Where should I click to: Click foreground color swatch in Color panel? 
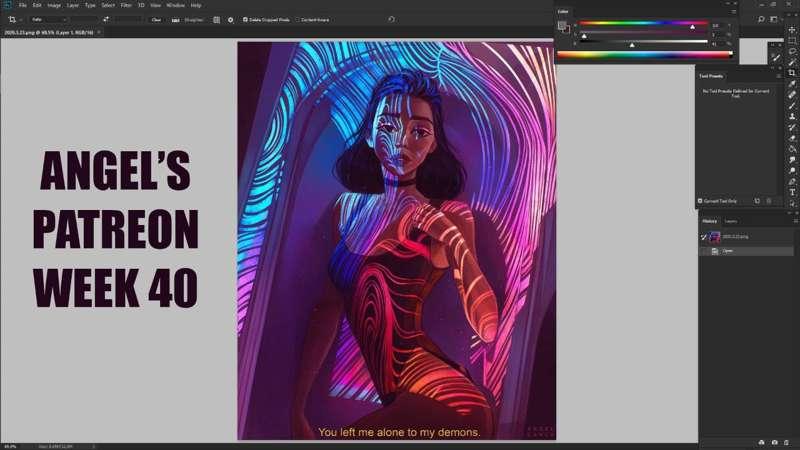click(562, 25)
